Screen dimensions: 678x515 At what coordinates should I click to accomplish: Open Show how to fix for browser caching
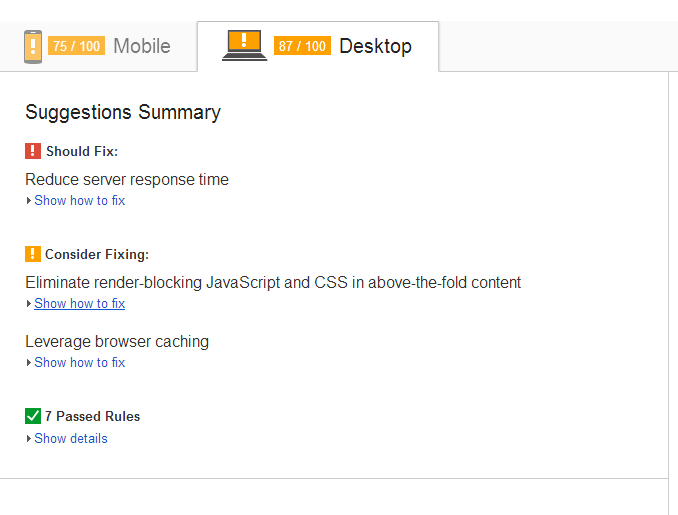(80, 362)
